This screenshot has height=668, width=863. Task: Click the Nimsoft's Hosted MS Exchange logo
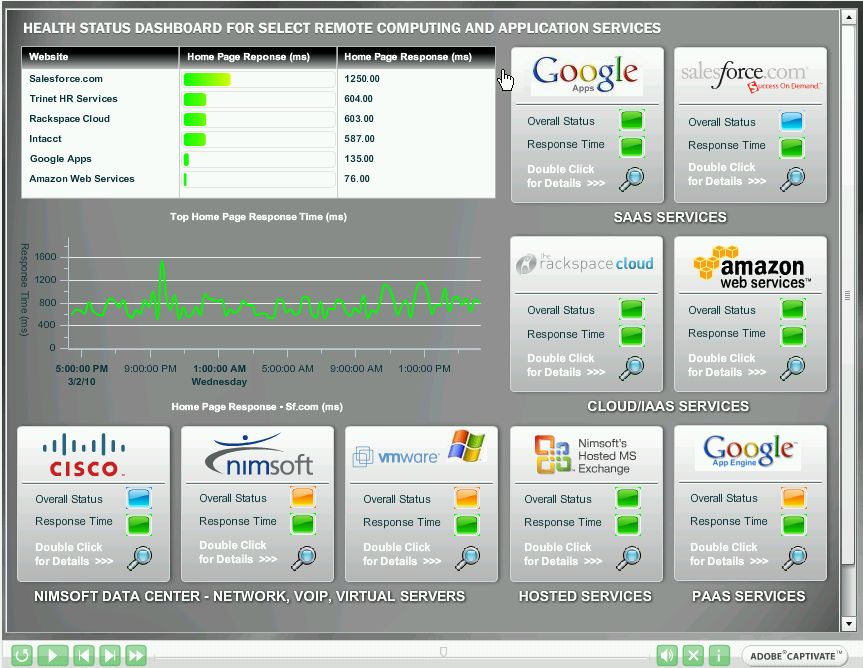586,455
